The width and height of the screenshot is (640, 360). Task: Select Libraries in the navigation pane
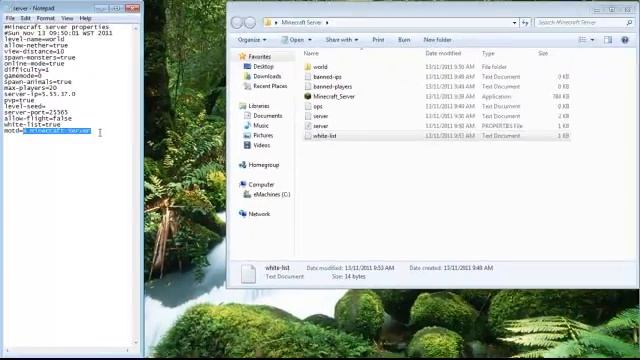pos(259,106)
